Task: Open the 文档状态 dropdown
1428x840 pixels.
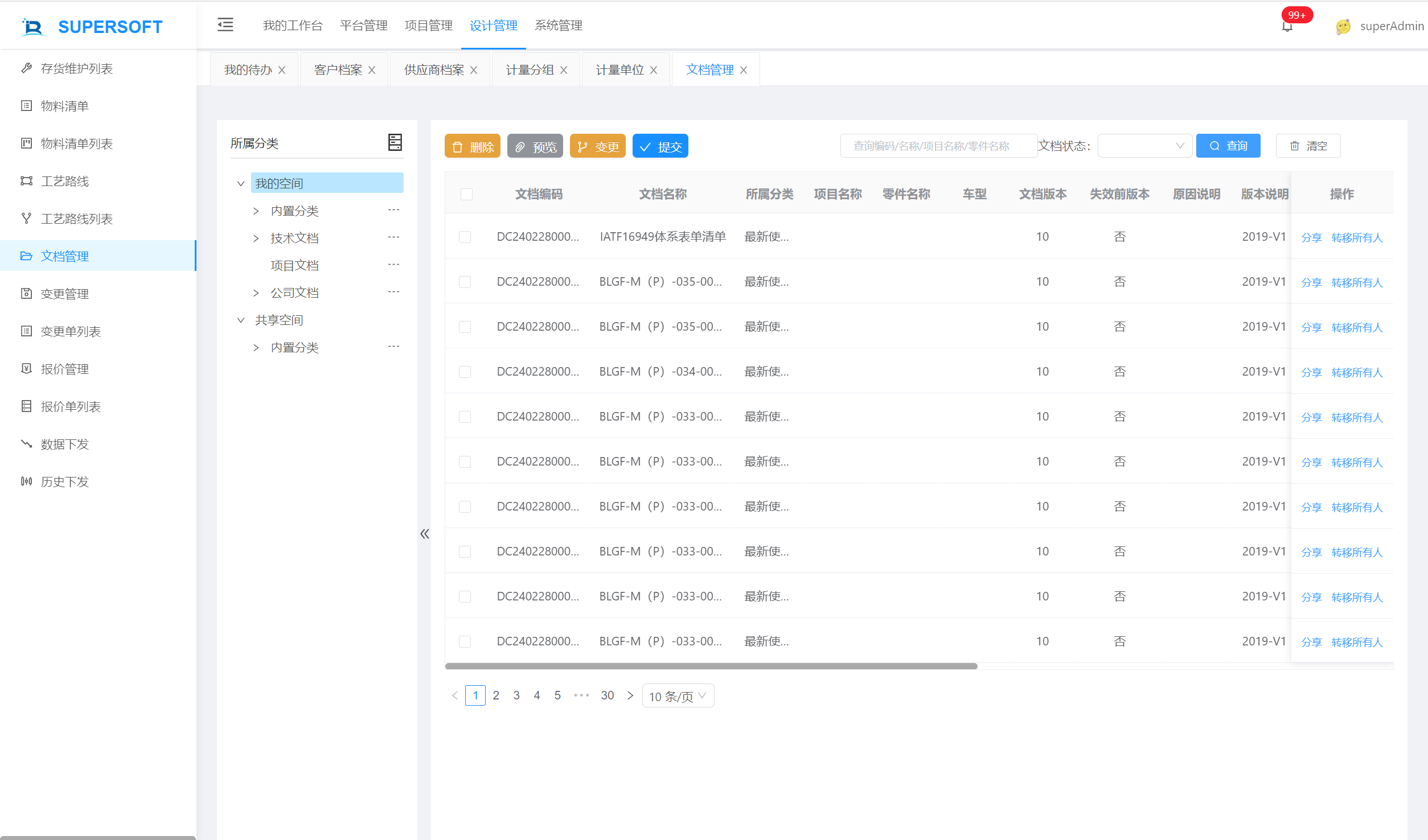Action: coord(1144,146)
